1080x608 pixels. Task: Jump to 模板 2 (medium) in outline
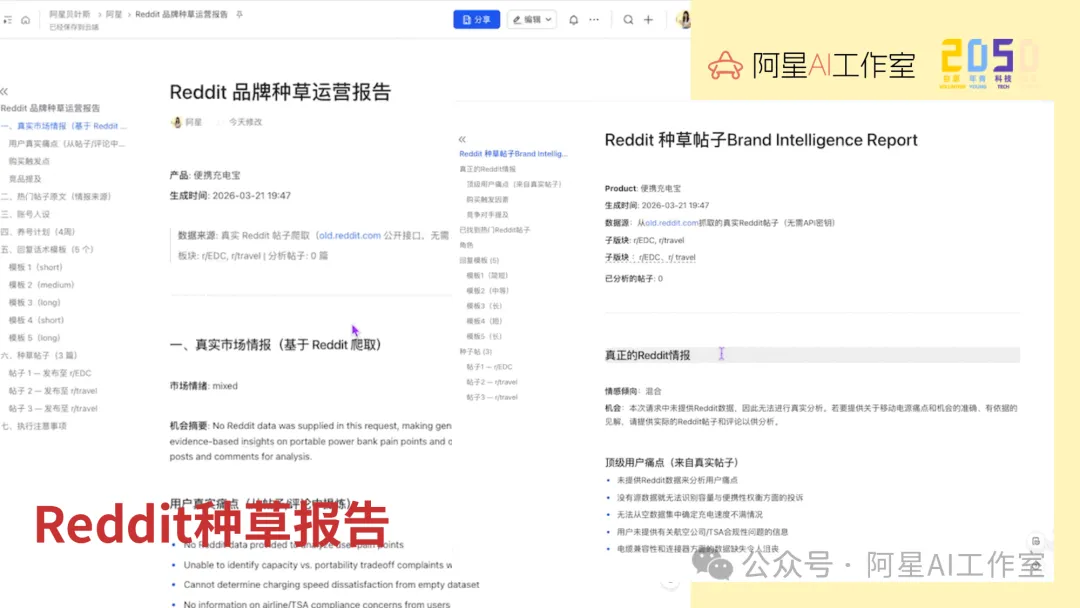tap(41, 285)
